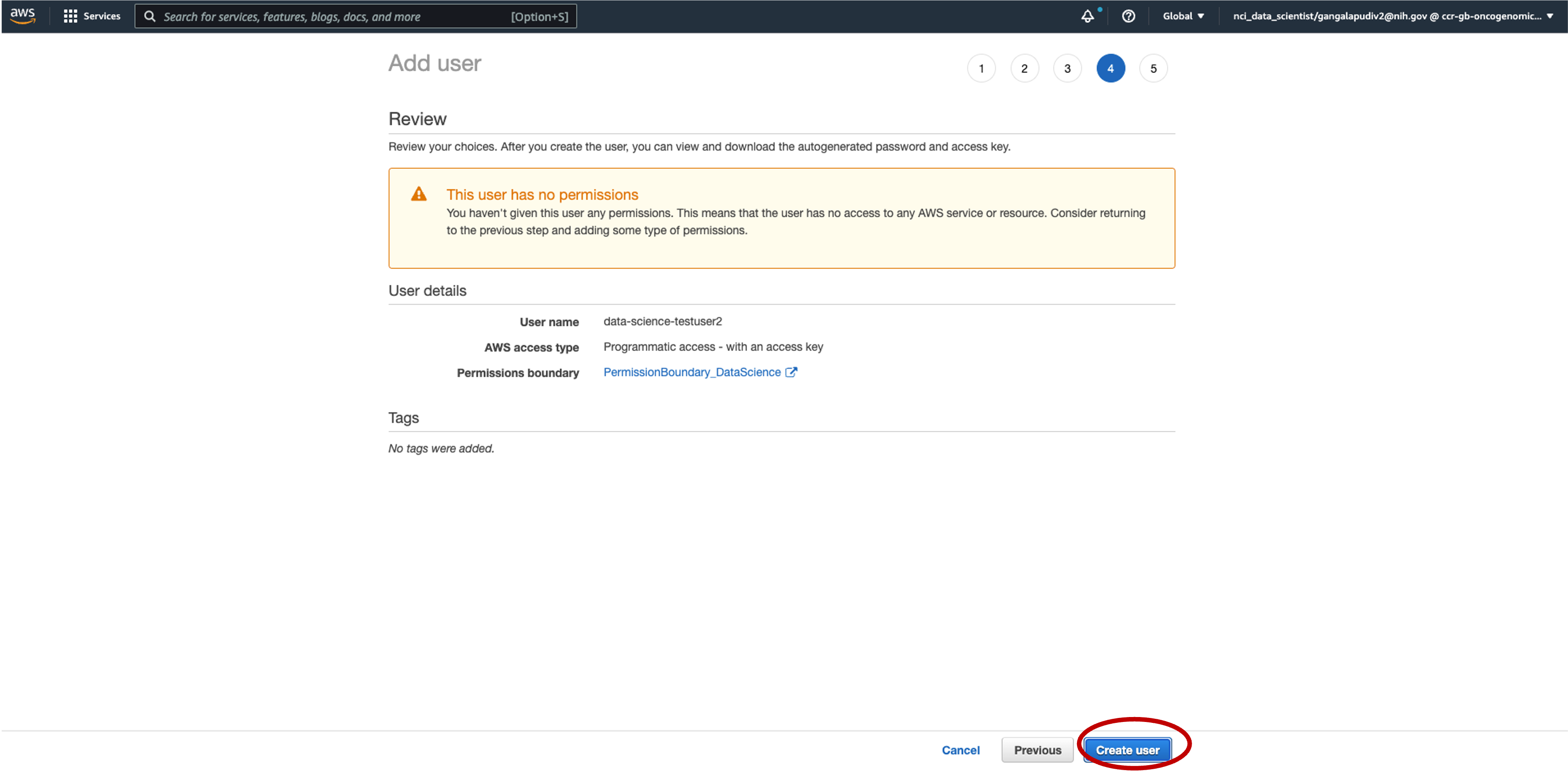
Task: Go to wizard step 3
Action: (1067, 69)
